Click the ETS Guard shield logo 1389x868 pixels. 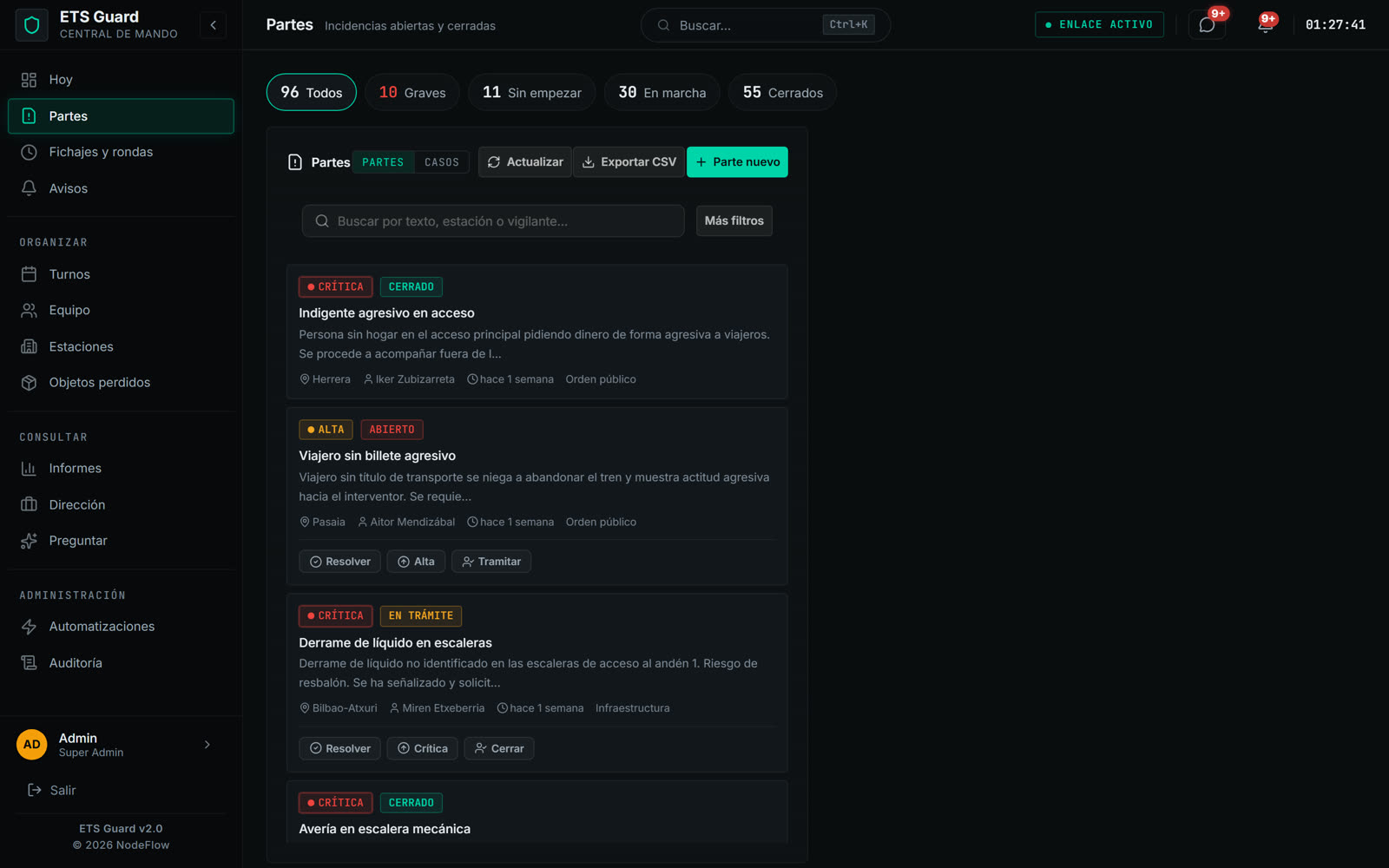coord(32,25)
